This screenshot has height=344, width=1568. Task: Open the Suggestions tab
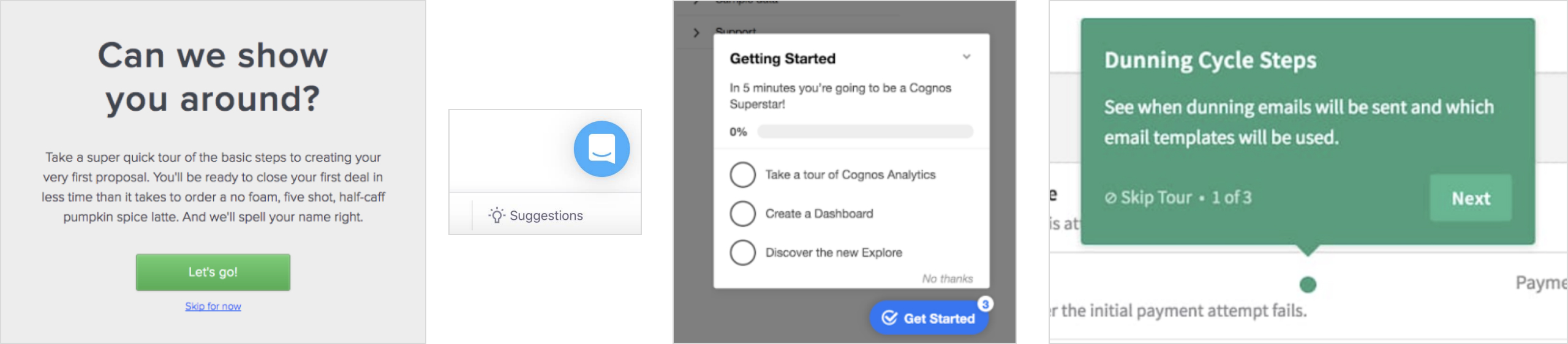click(546, 215)
